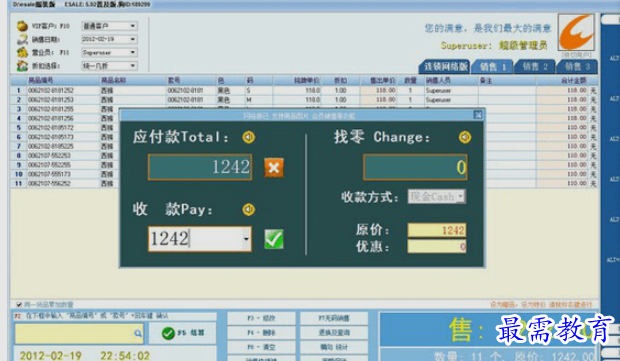Screen dimensions: 620x361
Task: Click the VIP客户 gold icon
Action: pos(22,26)
